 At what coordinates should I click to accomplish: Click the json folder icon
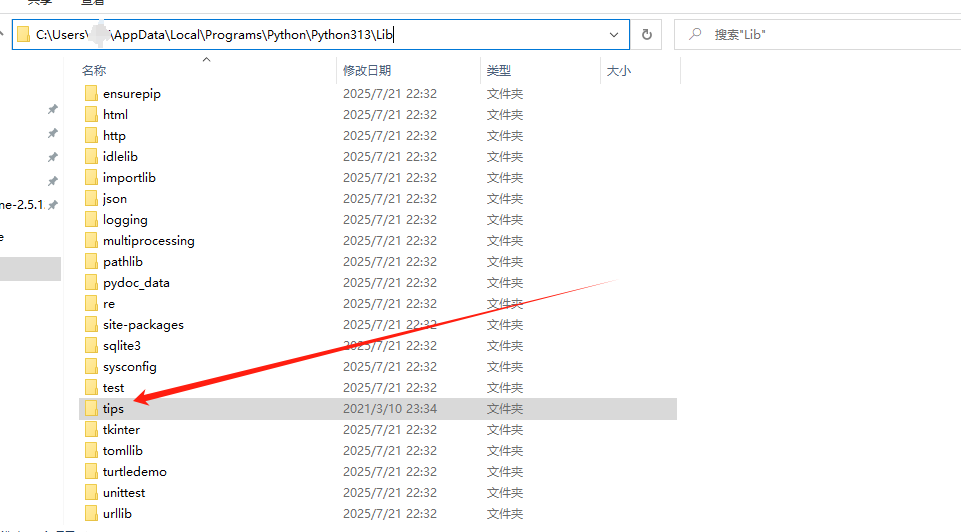(x=91, y=199)
